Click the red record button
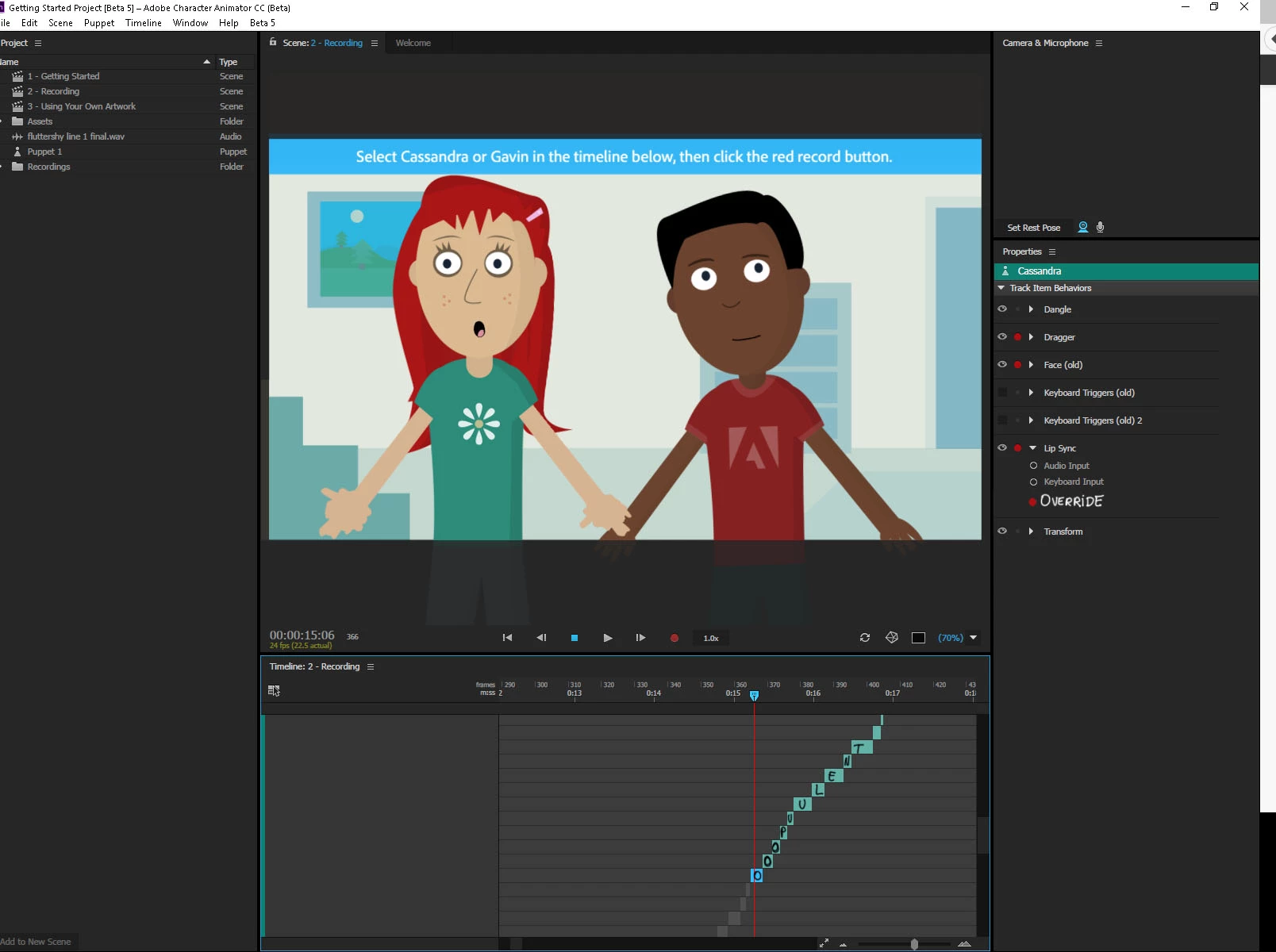This screenshot has height=952, width=1276. (x=675, y=638)
